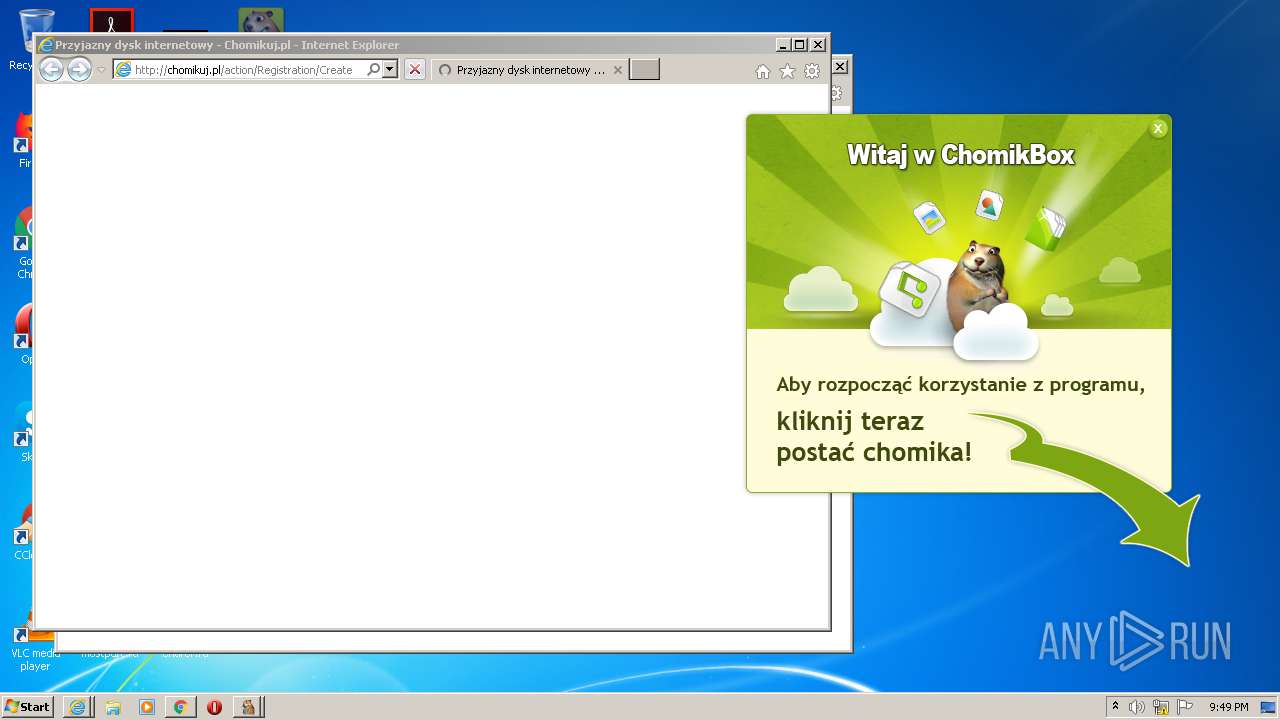Viewport: 1280px width, 720px height.
Task: Open a new blank tab
Action: 644,70
